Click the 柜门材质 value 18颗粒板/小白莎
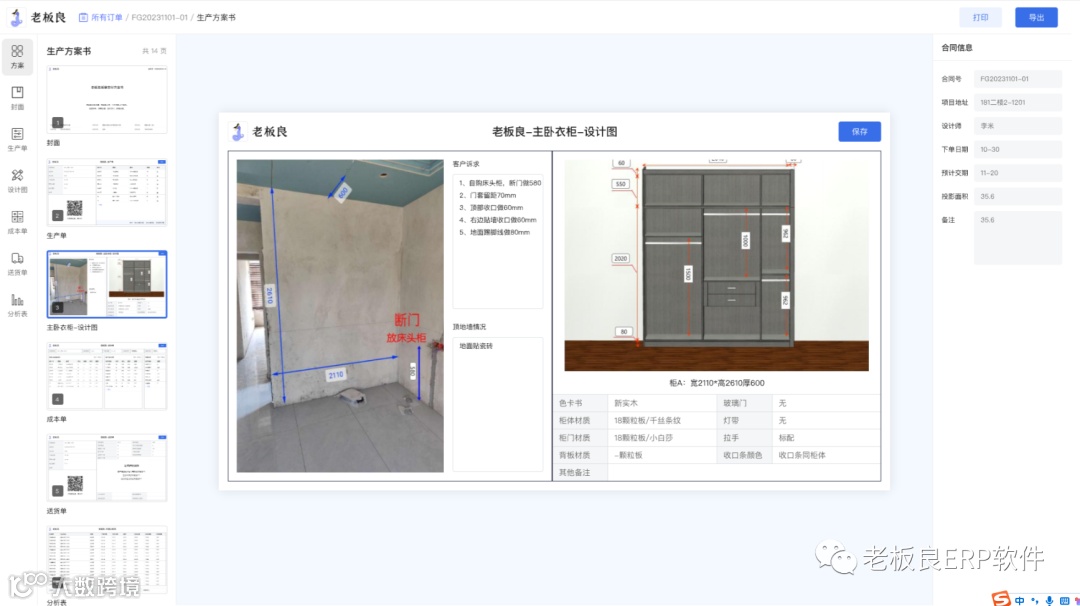 (643, 437)
